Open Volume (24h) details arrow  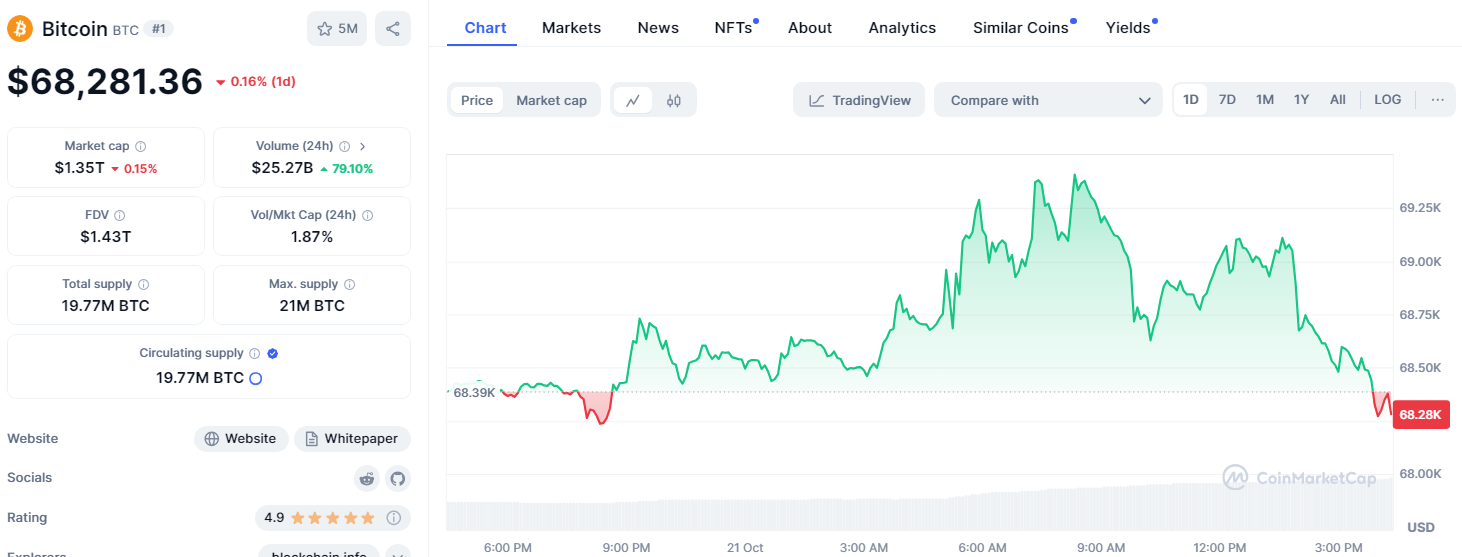pos(362,146)
